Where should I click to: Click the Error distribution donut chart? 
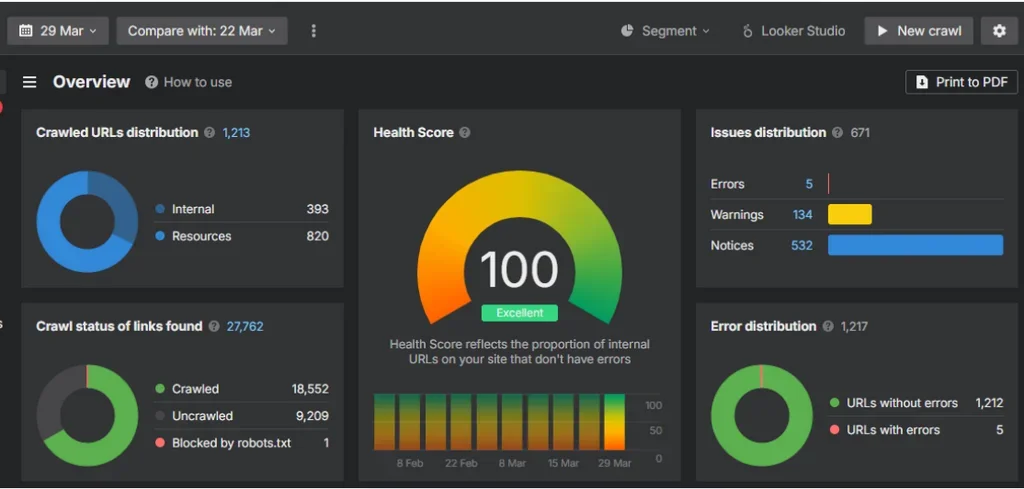coord(761,415)
